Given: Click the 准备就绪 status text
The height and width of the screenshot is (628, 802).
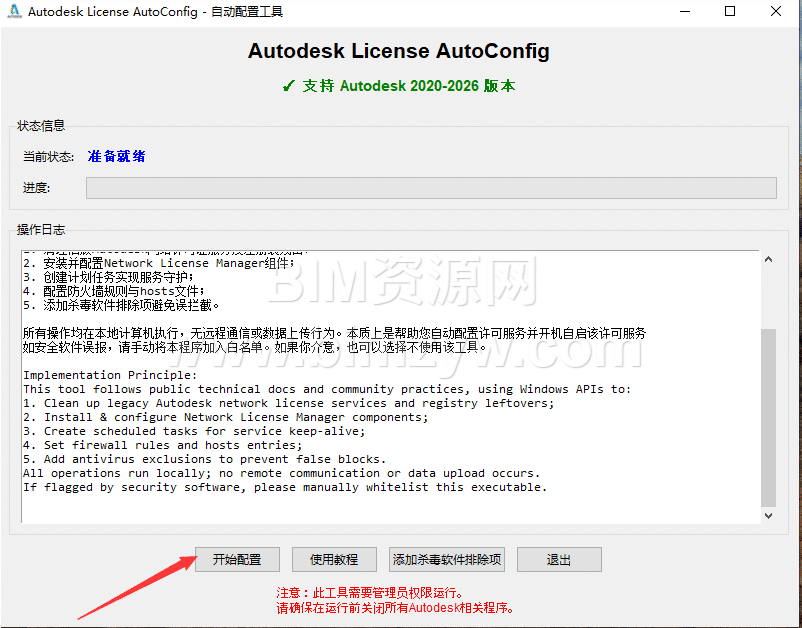Looking at the screenshot, I should tap(117, 157).
